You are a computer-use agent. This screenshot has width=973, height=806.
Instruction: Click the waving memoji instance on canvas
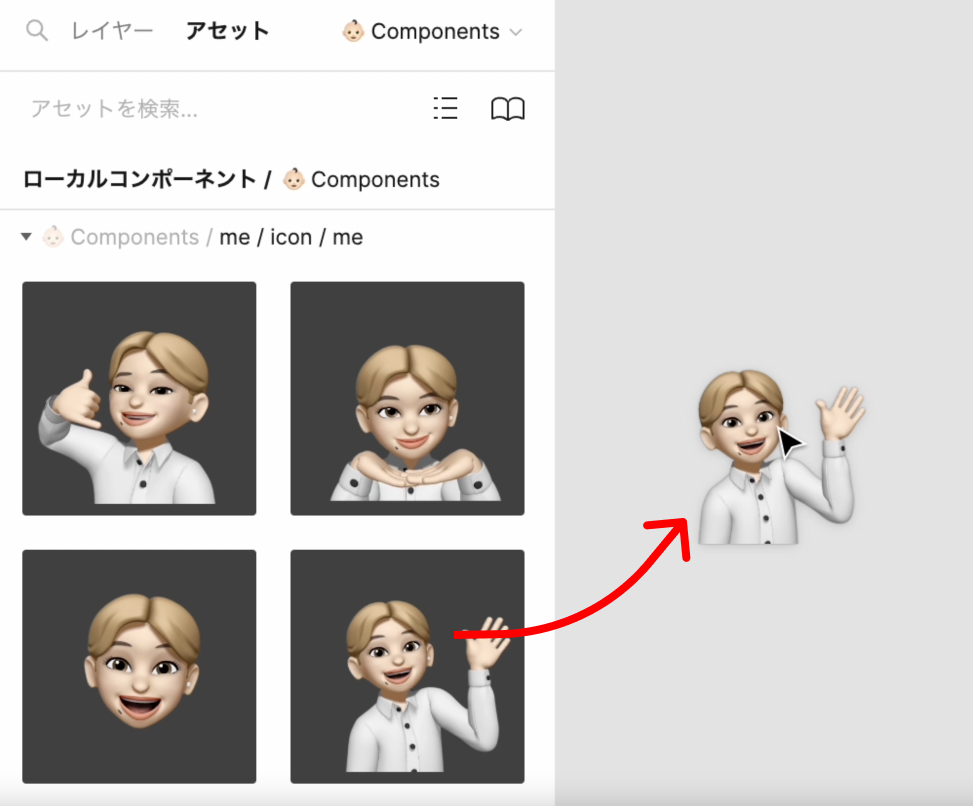[x=781, y=457]
